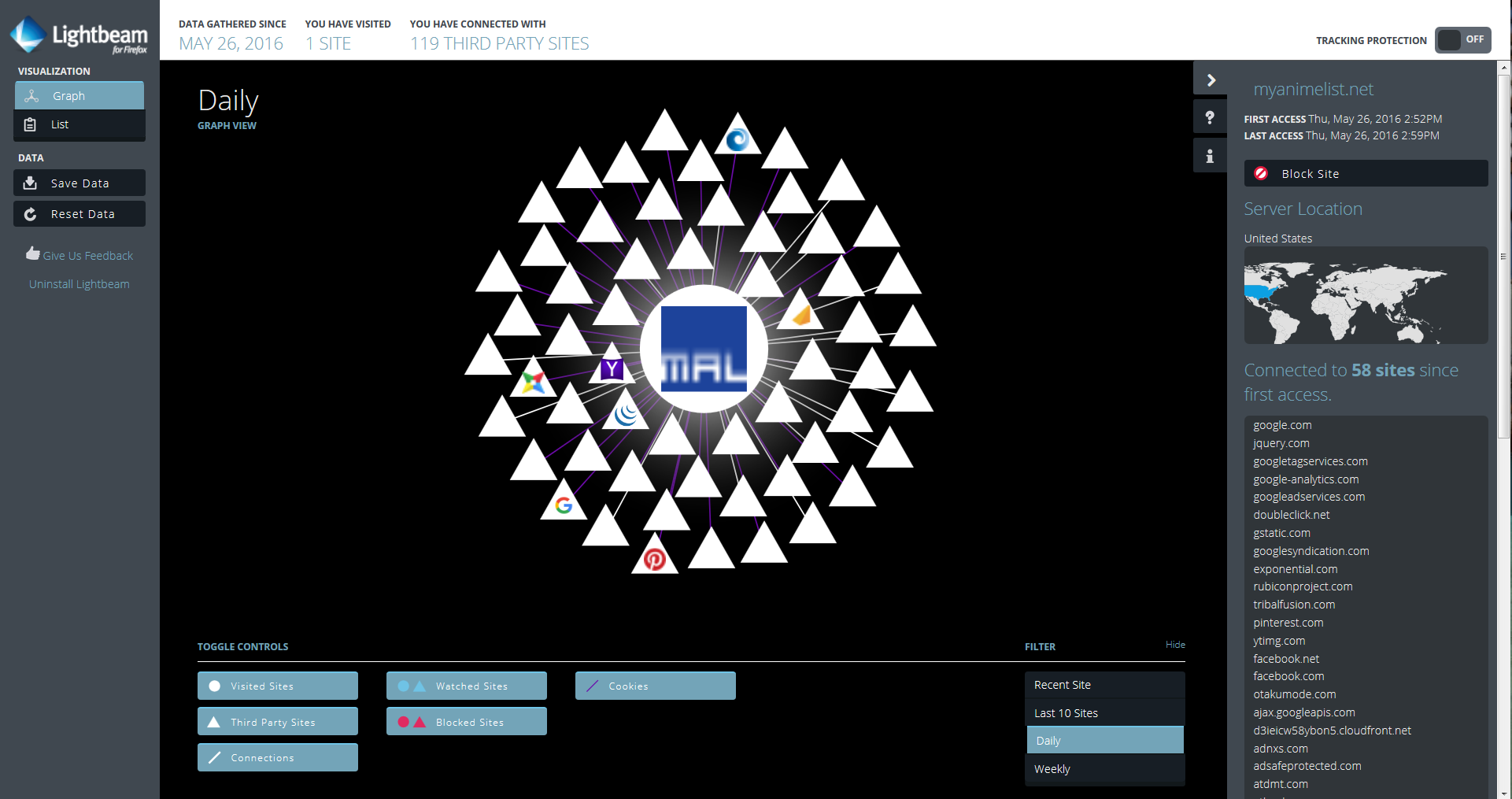The height and width of the screenshot is (799, 1512).
Task: Block the myanimelist.net site
Action: tap(1366, 173)
